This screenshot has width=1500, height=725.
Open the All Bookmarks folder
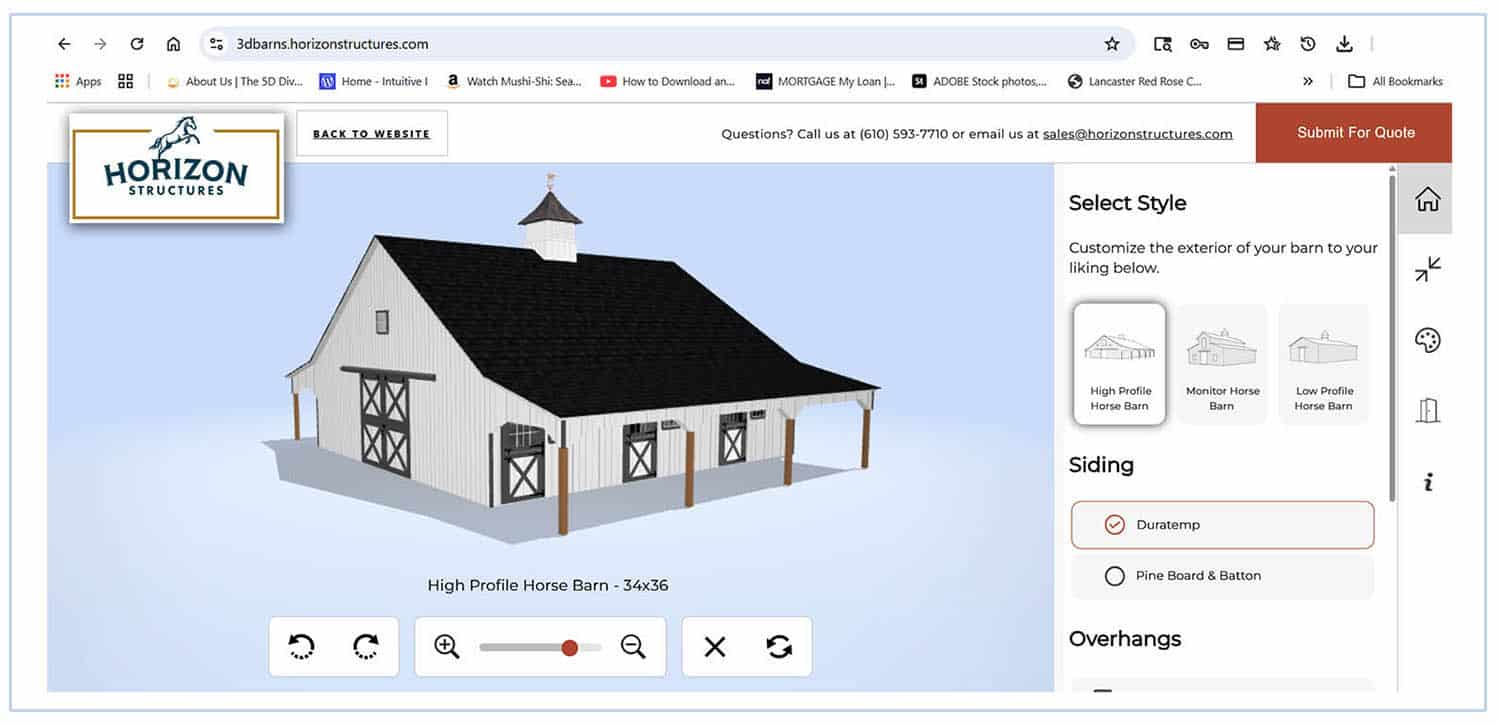coord(1396,82)
